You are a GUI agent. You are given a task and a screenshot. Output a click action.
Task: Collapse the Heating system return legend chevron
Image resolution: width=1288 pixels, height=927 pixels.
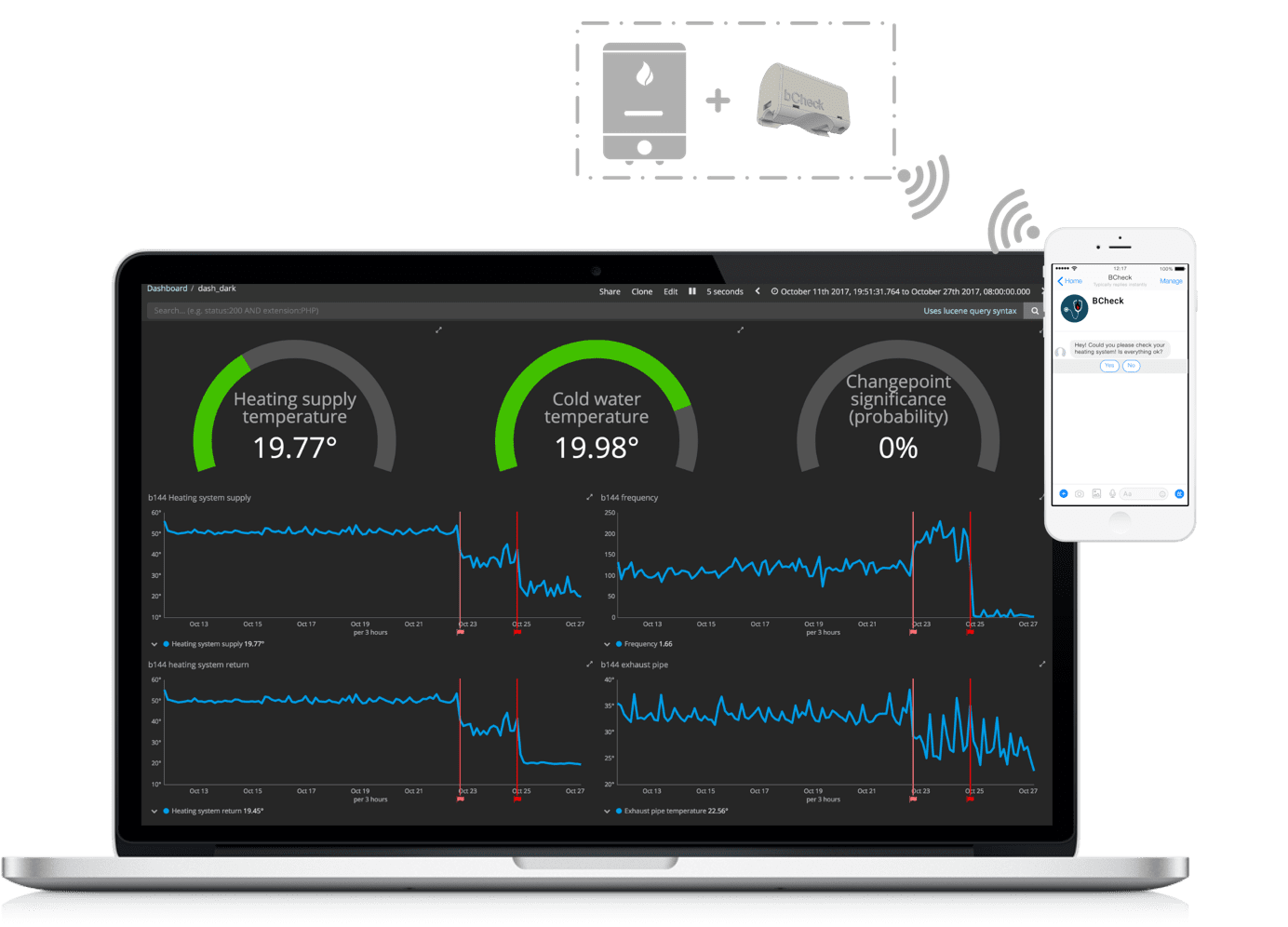coord(154,811)
